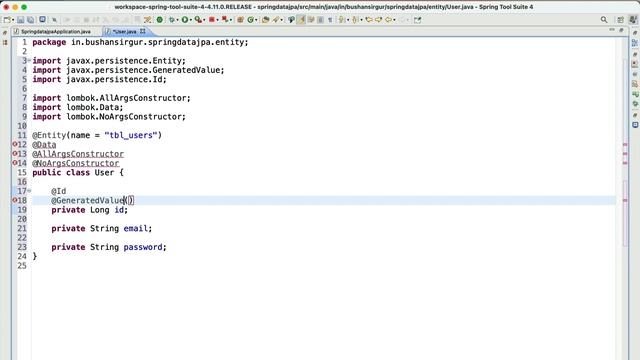Collapse the fold marker on line 17

click(x=29, y=191)
